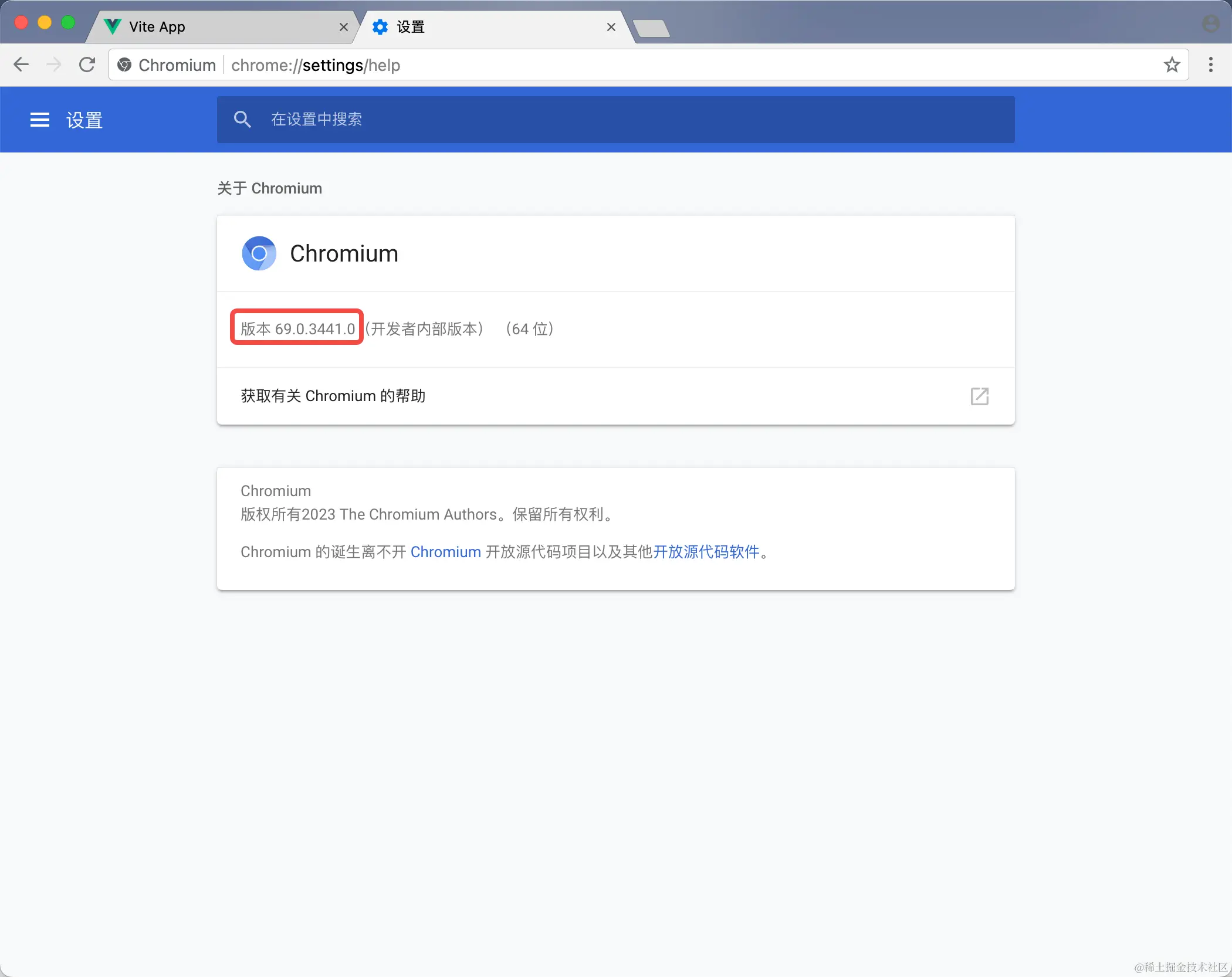Click the site info icon in address bar
The image size is (1232, 977).
124,65
